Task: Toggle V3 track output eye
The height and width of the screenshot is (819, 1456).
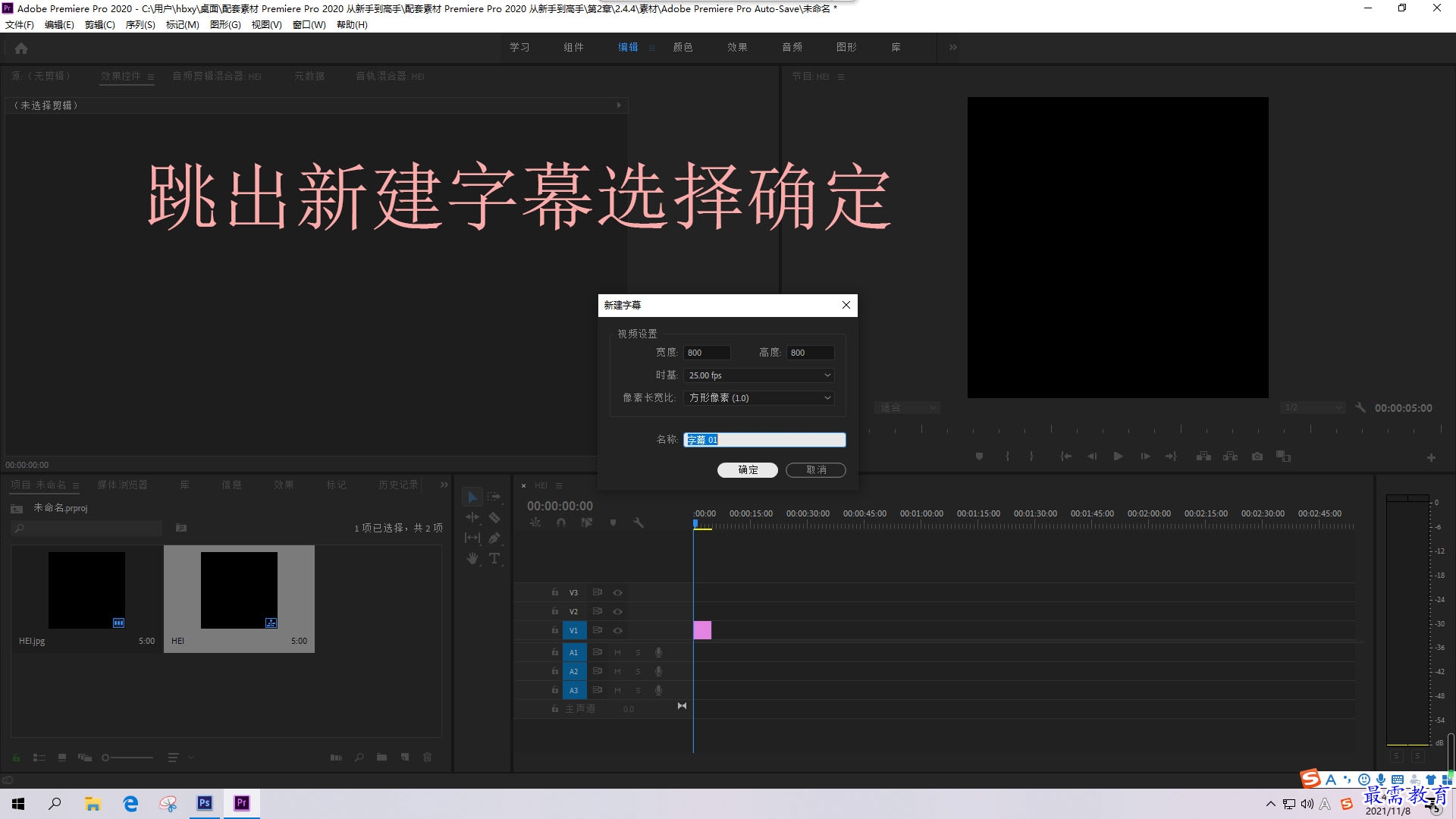Action: [x=617, y=592]
